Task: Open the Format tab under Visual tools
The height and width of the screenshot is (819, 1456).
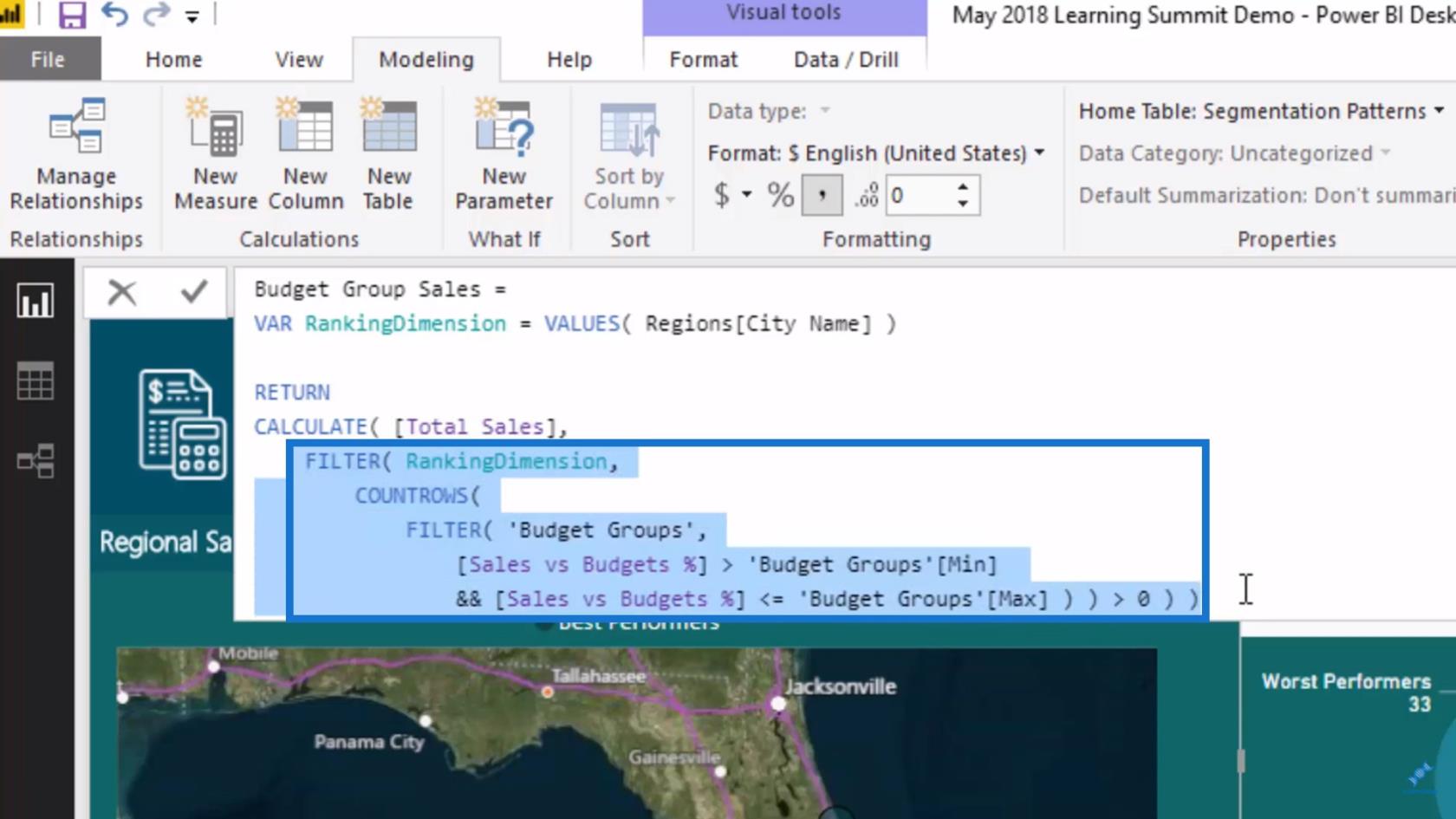Action: coord(703,60)
